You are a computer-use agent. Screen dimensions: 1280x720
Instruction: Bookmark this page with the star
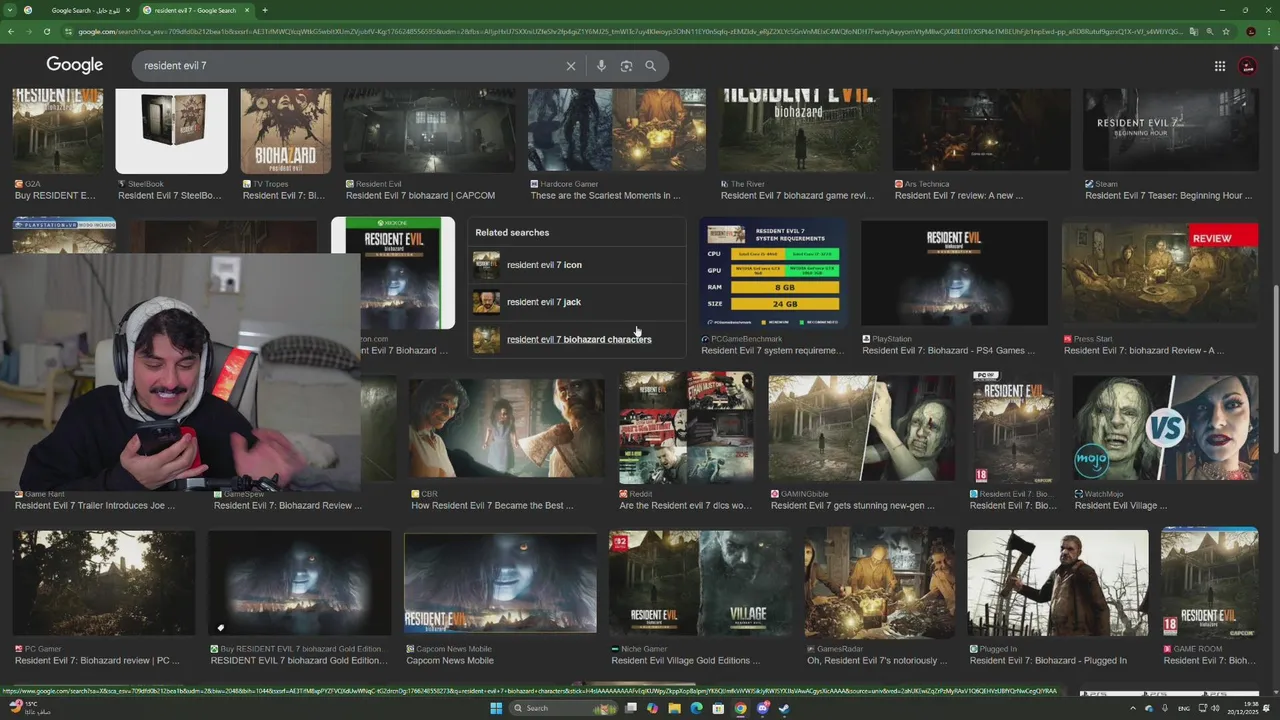pos(1226,32)
